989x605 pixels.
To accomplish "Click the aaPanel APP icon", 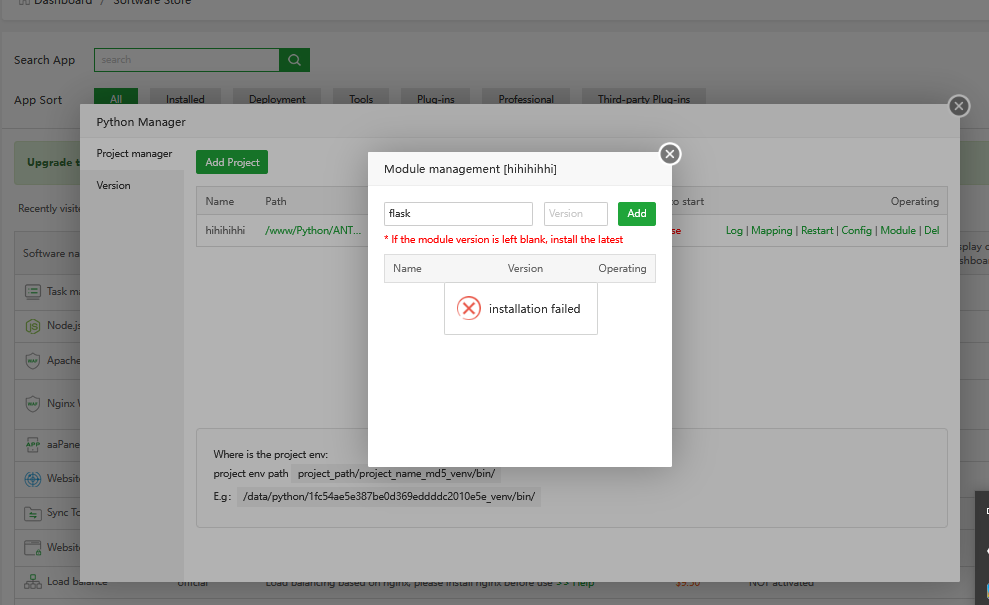I will point(33,444).
